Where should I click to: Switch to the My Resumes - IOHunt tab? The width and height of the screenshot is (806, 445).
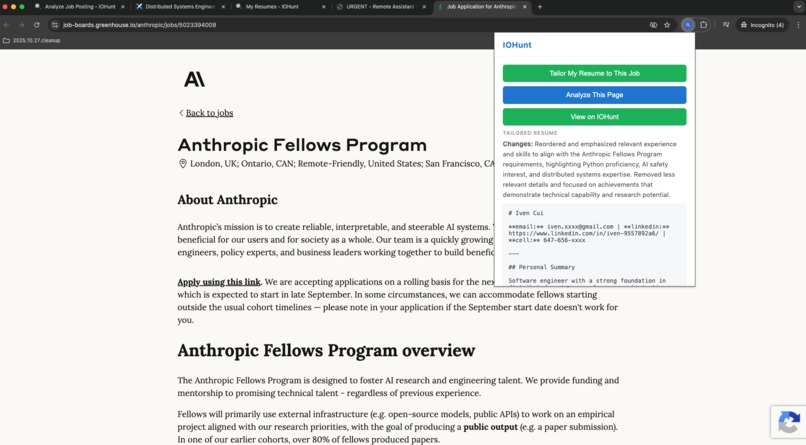point(272,7)
